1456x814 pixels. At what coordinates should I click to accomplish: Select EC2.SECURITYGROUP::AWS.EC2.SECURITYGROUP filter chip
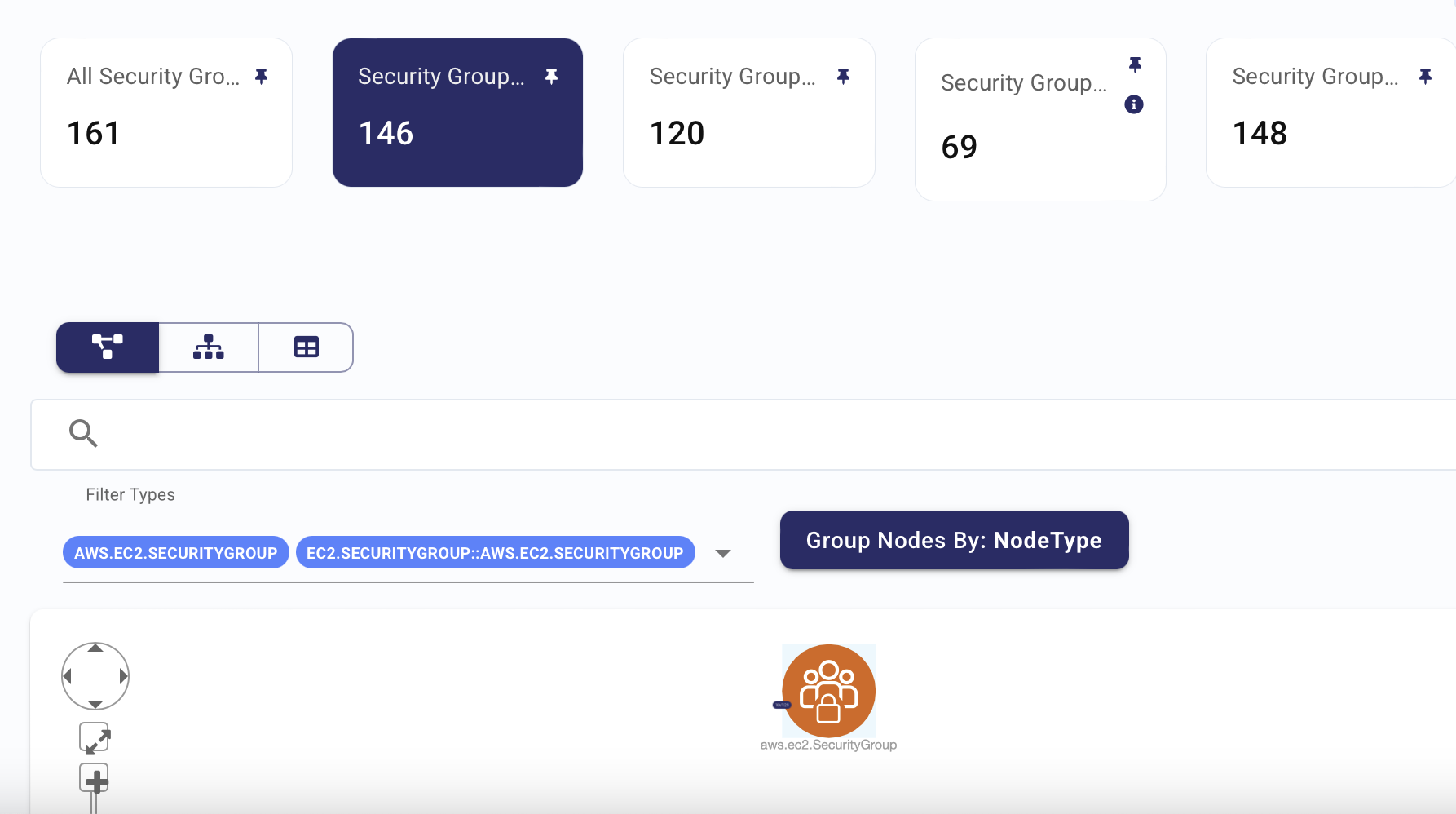495,553
